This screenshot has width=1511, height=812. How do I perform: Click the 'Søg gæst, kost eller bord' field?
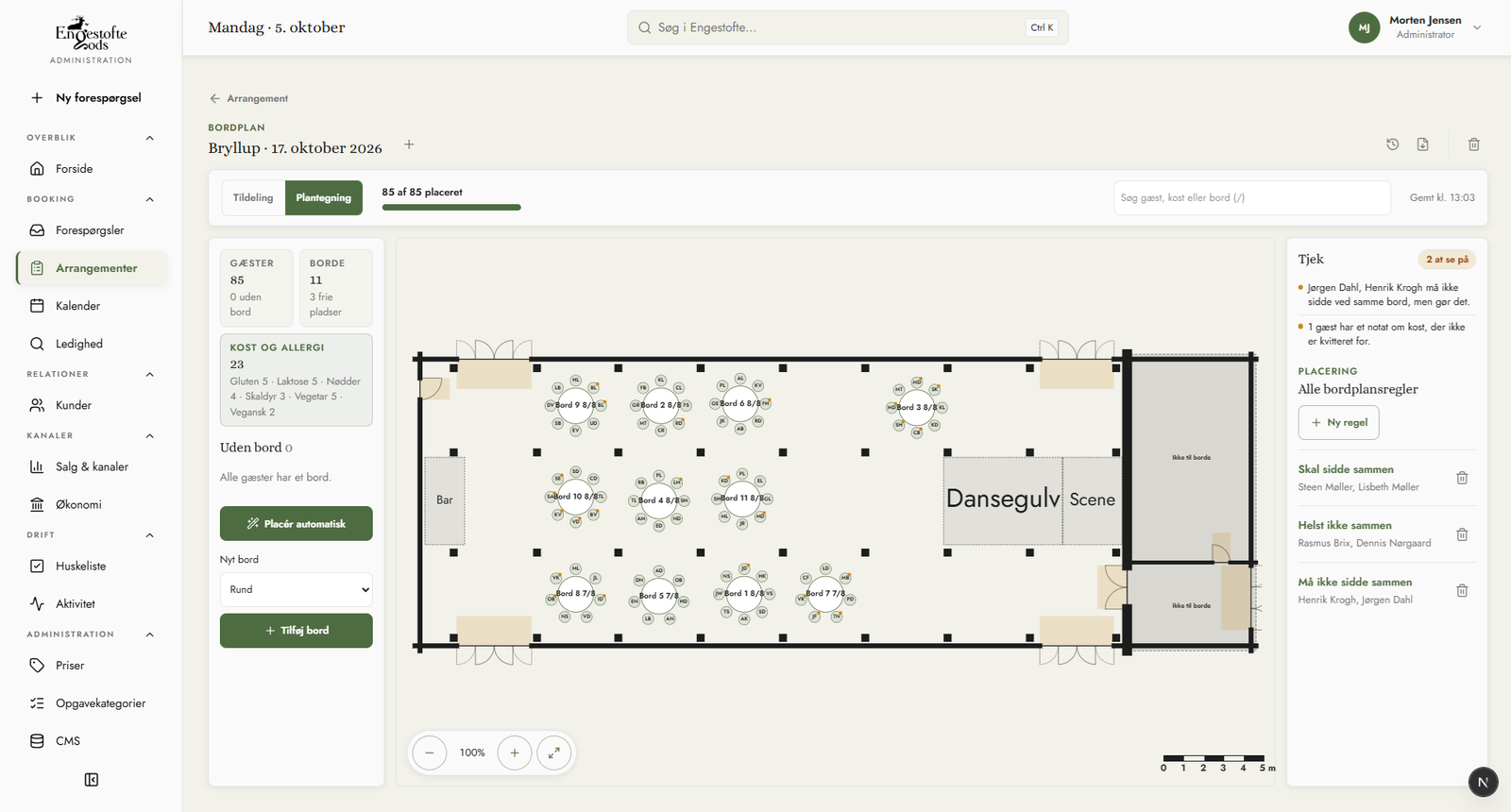[1252, 197]
